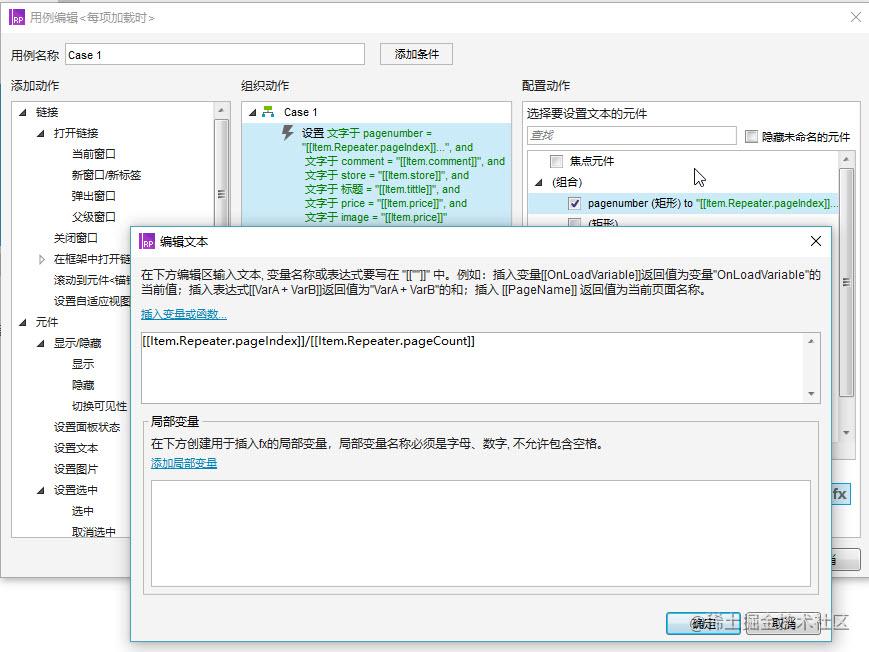Select the 显示 action
This screenshot has height=652, width=869.
click(x=83, y=364)
